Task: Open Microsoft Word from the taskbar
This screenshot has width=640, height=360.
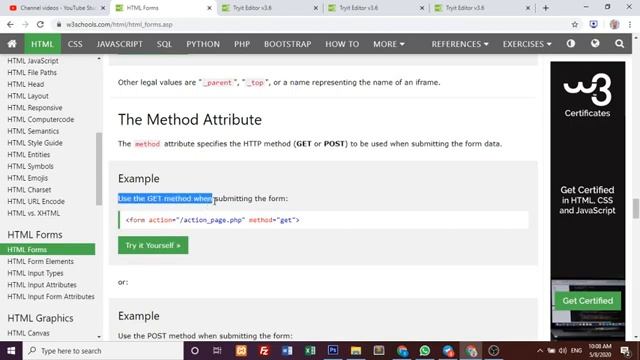Action: click(x=287, y=351)
